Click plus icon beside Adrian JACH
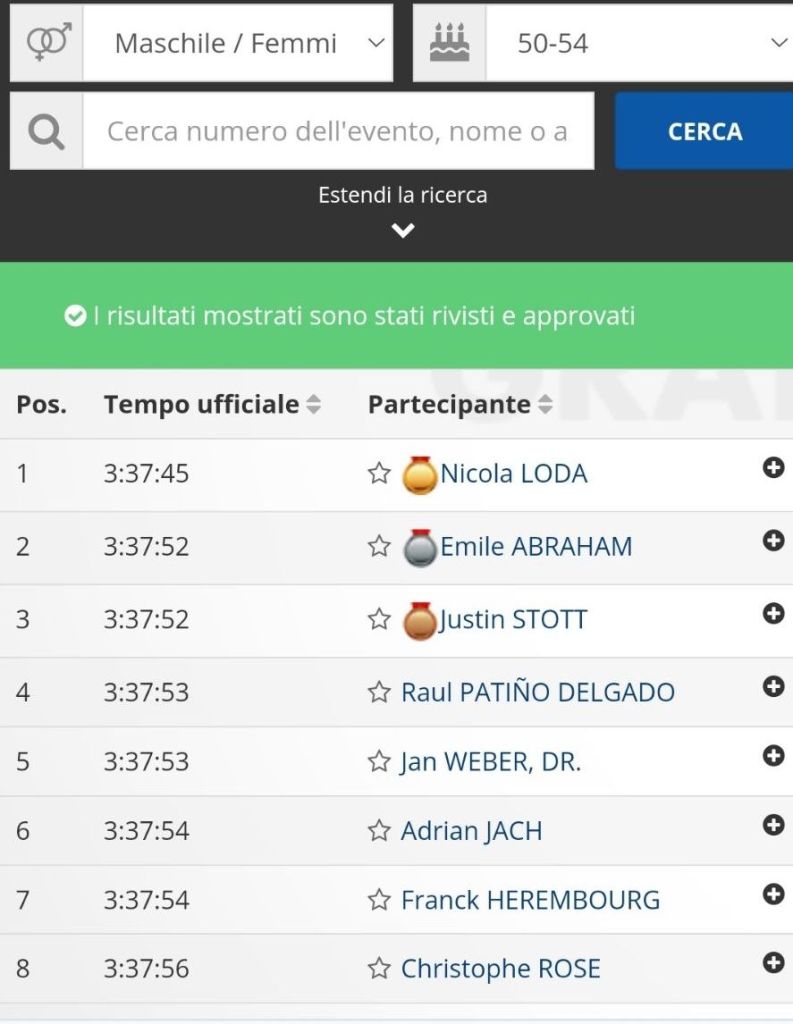Viewport: 793px width, 1024px height. [773, 825]
